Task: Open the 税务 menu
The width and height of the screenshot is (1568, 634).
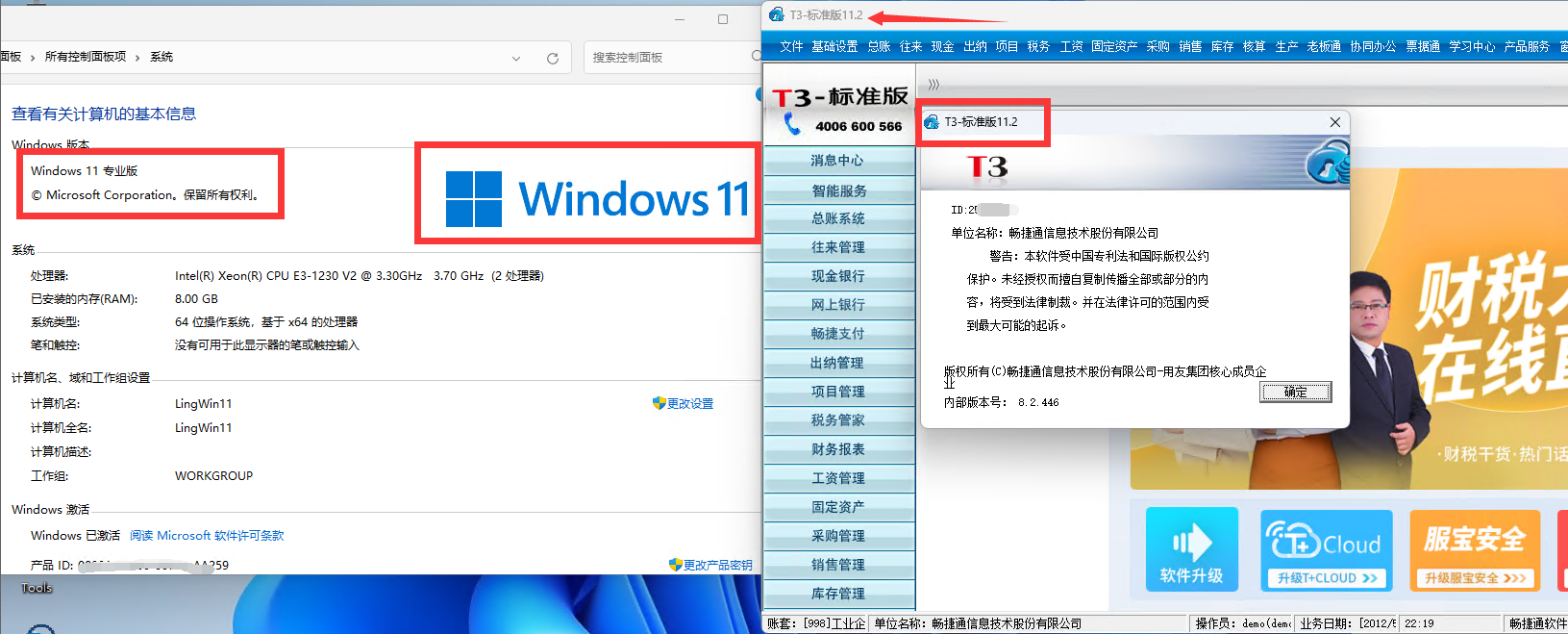Action: [1038, 46]
